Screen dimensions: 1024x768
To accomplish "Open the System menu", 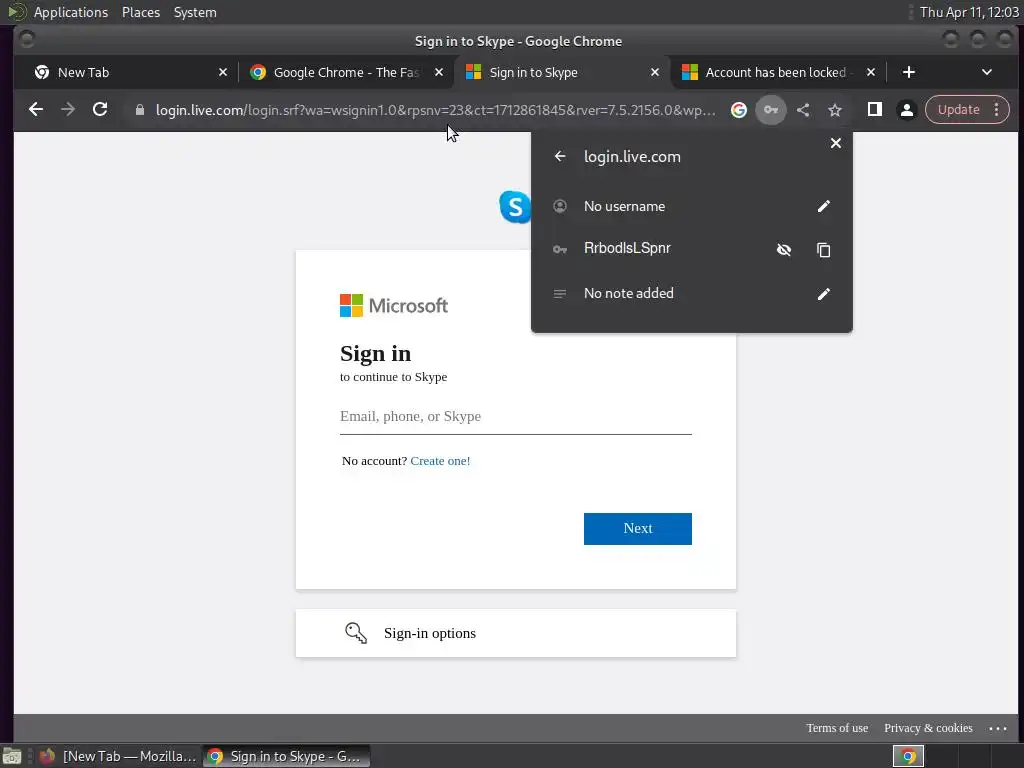I will click(195, 12).
